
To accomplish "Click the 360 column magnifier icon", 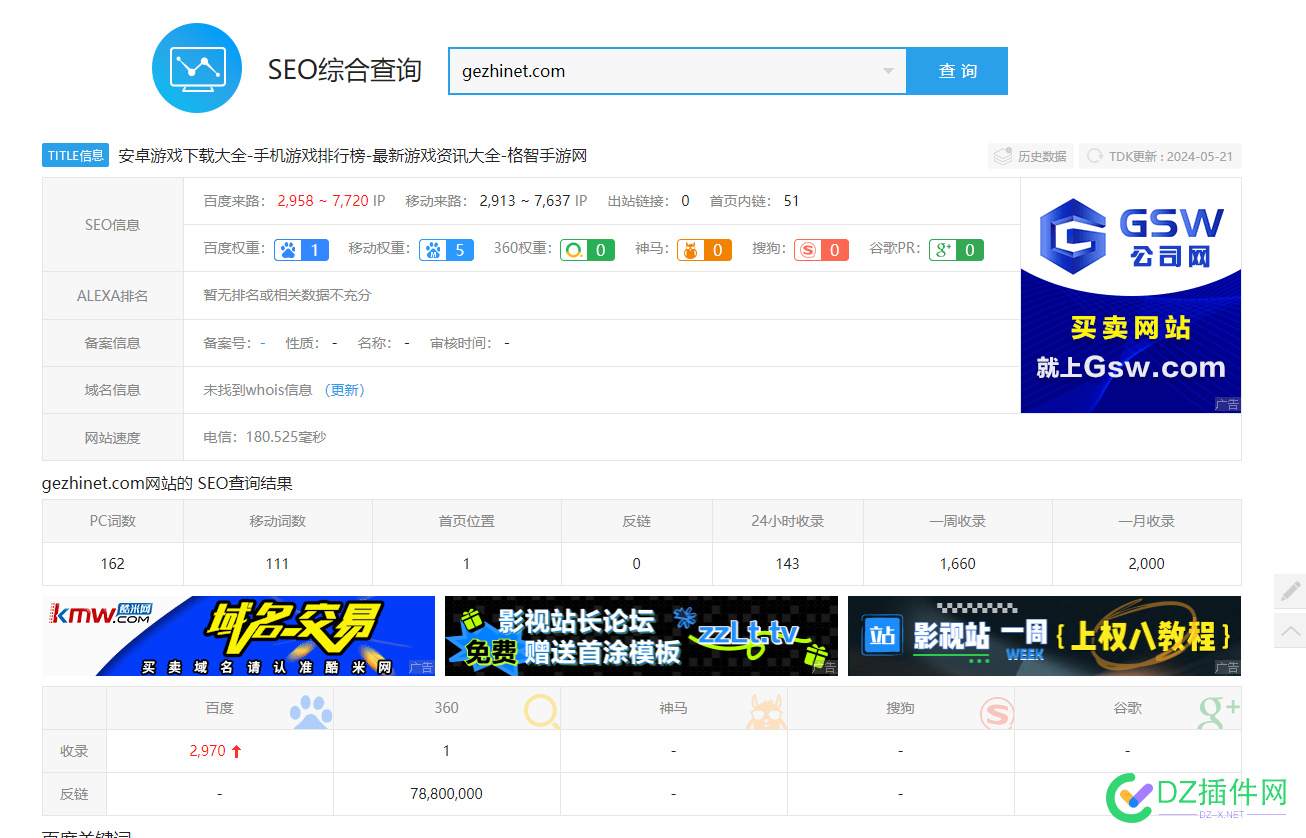I will [542, 711].
